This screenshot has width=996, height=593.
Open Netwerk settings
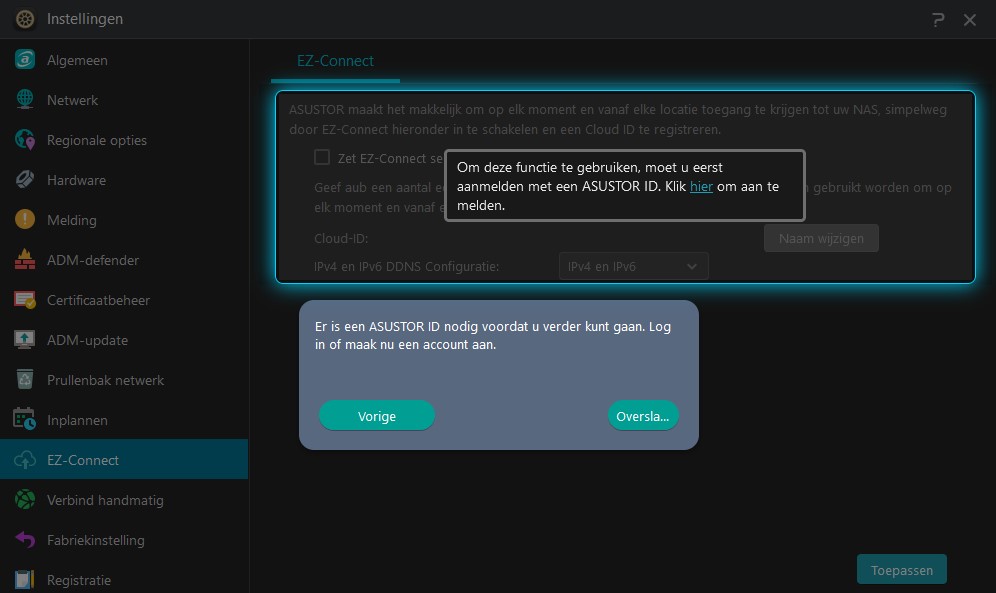[124, 100]
